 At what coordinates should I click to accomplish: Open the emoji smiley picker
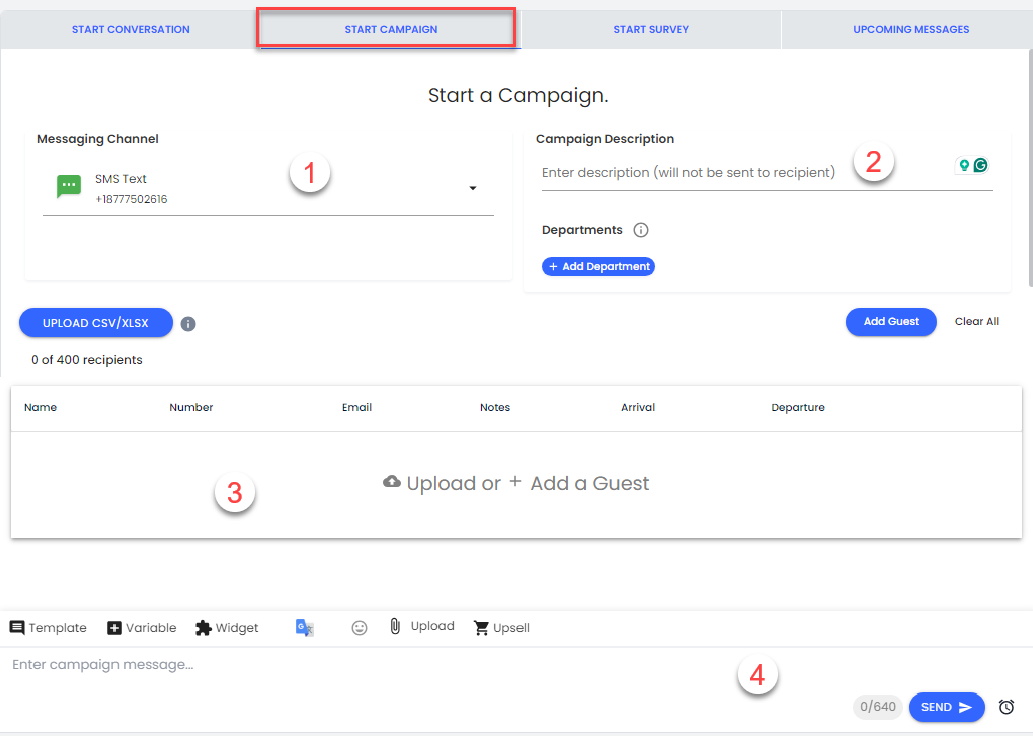coord(360,628)
